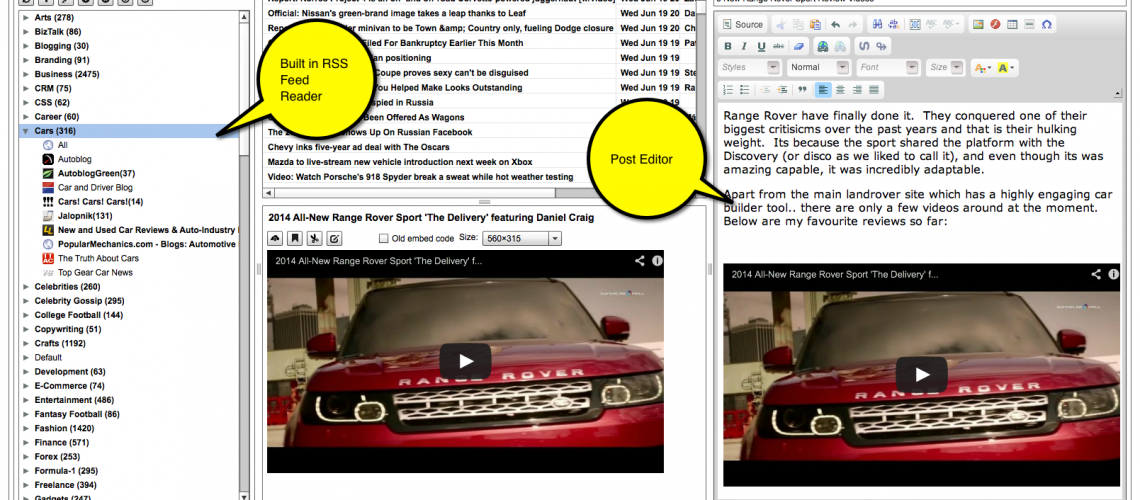Play the video in the feed preview pane

point(465,361)
